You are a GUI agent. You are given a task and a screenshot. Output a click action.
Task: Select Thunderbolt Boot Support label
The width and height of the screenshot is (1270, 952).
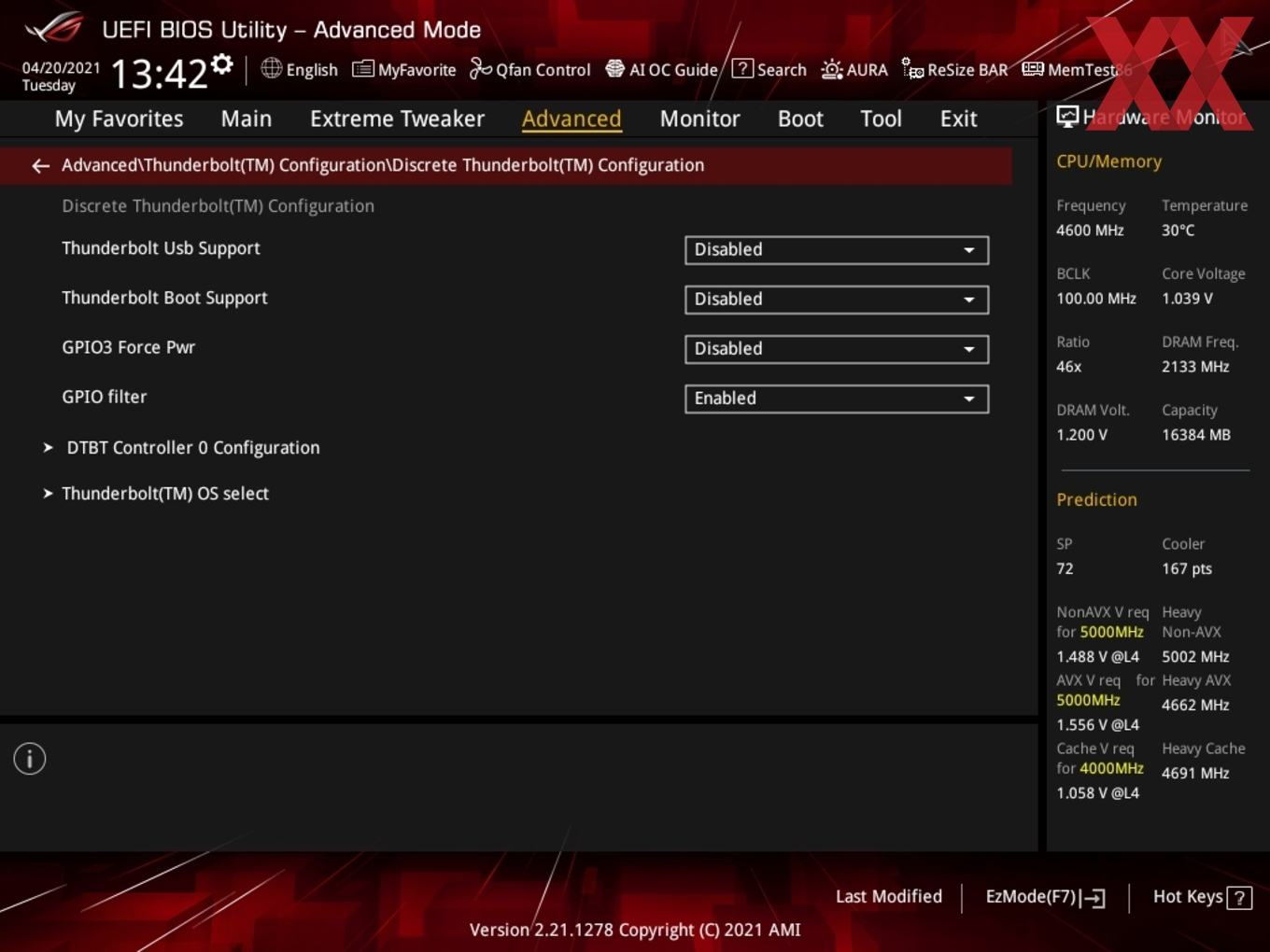[x=164, y=298]
